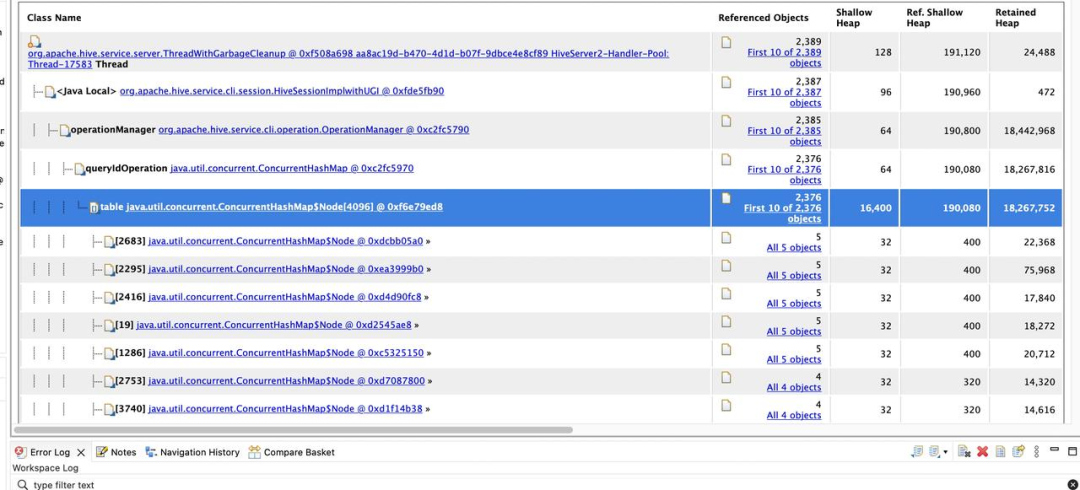Click page icon in [1286] row Referenced Objects

point(726,349)
